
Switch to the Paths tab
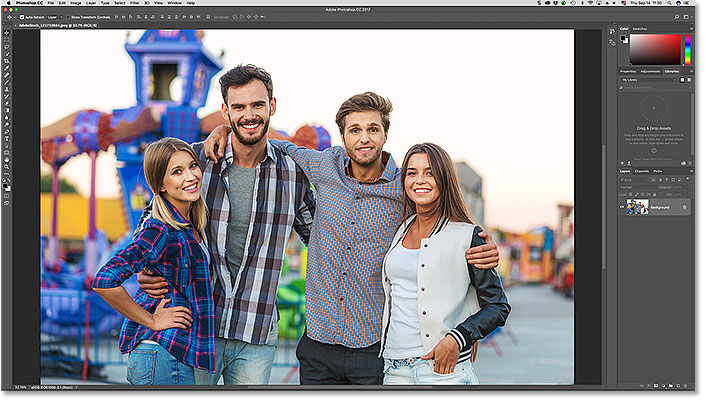click(658, 171)
